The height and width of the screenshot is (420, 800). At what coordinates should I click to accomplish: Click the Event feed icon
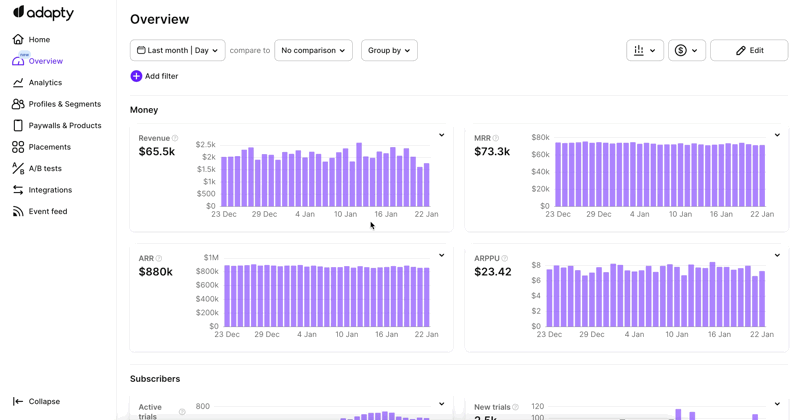click(18, 212)
